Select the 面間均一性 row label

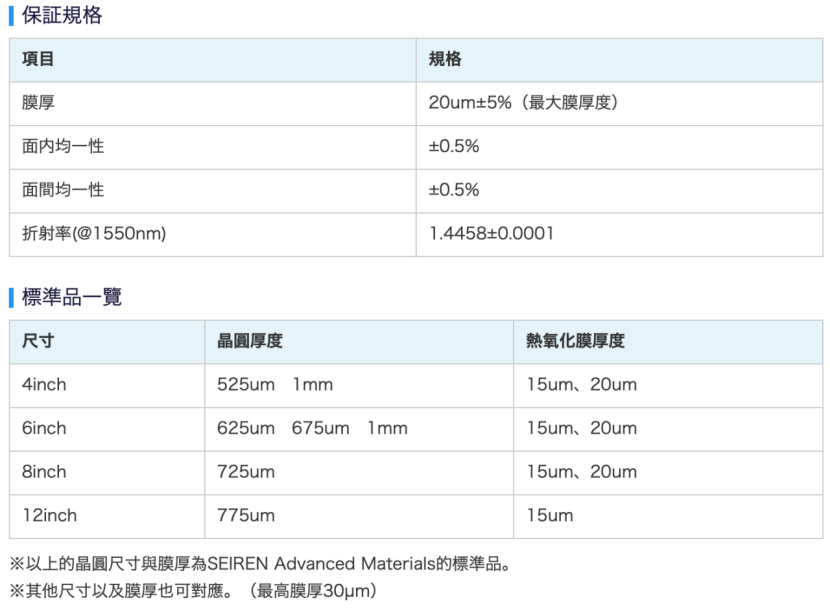[63, 190]
